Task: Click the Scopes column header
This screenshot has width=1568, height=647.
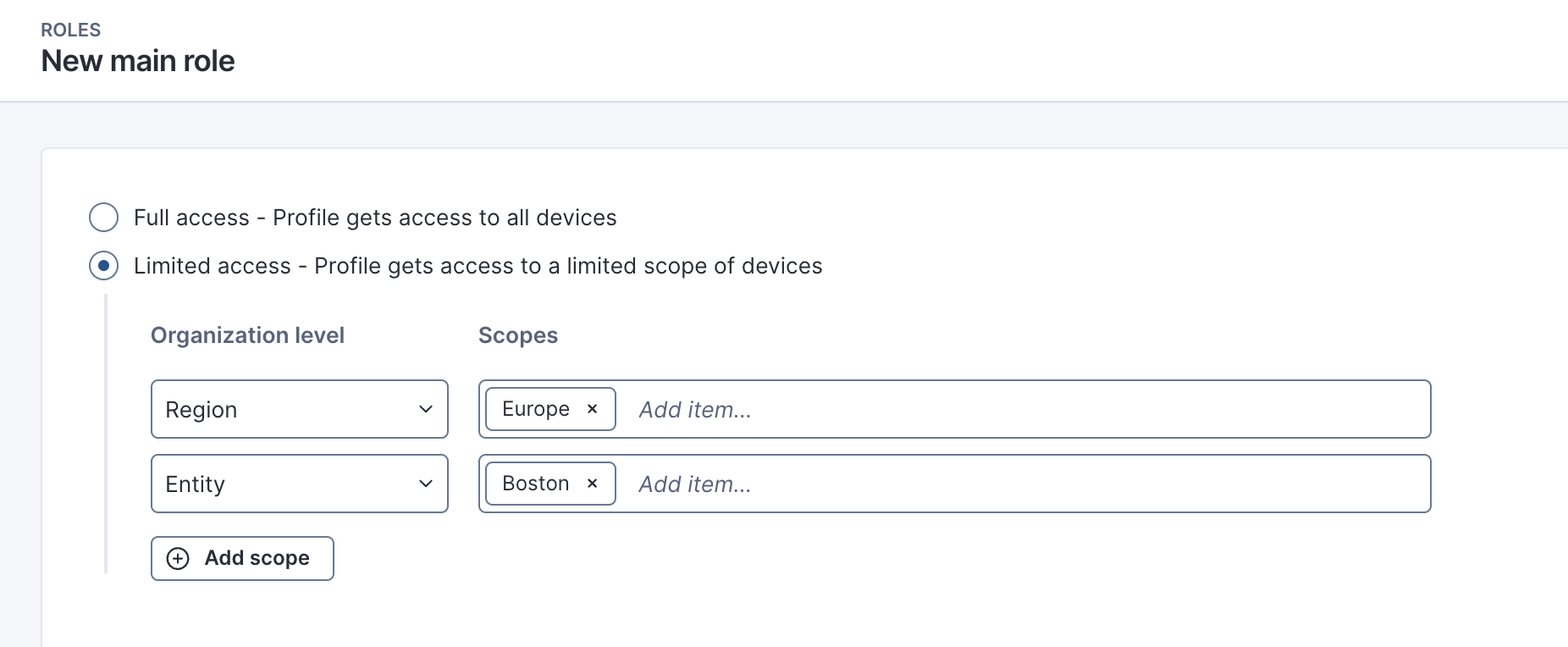Action: pos(518,335)
